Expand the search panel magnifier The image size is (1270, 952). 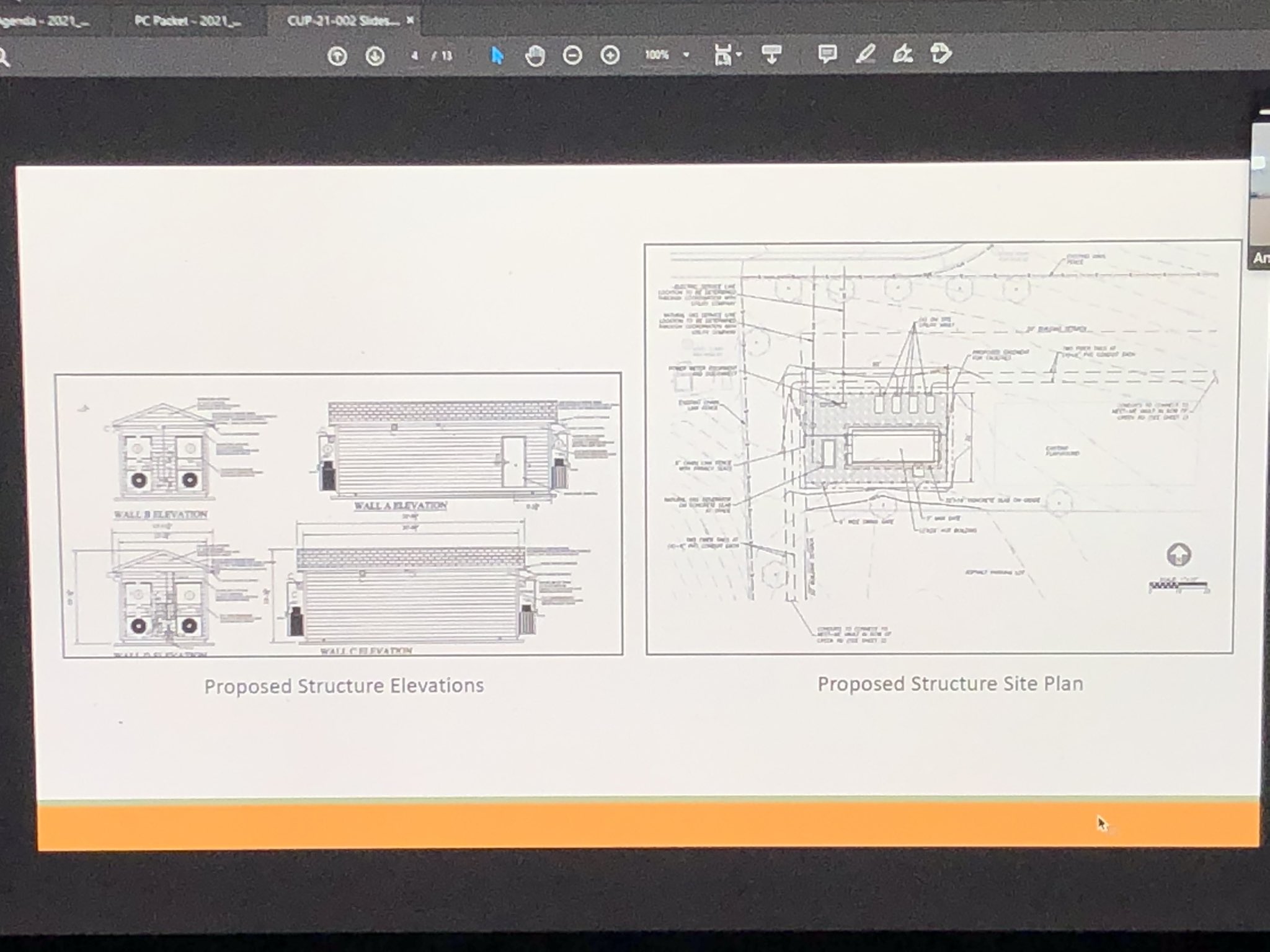5,55
